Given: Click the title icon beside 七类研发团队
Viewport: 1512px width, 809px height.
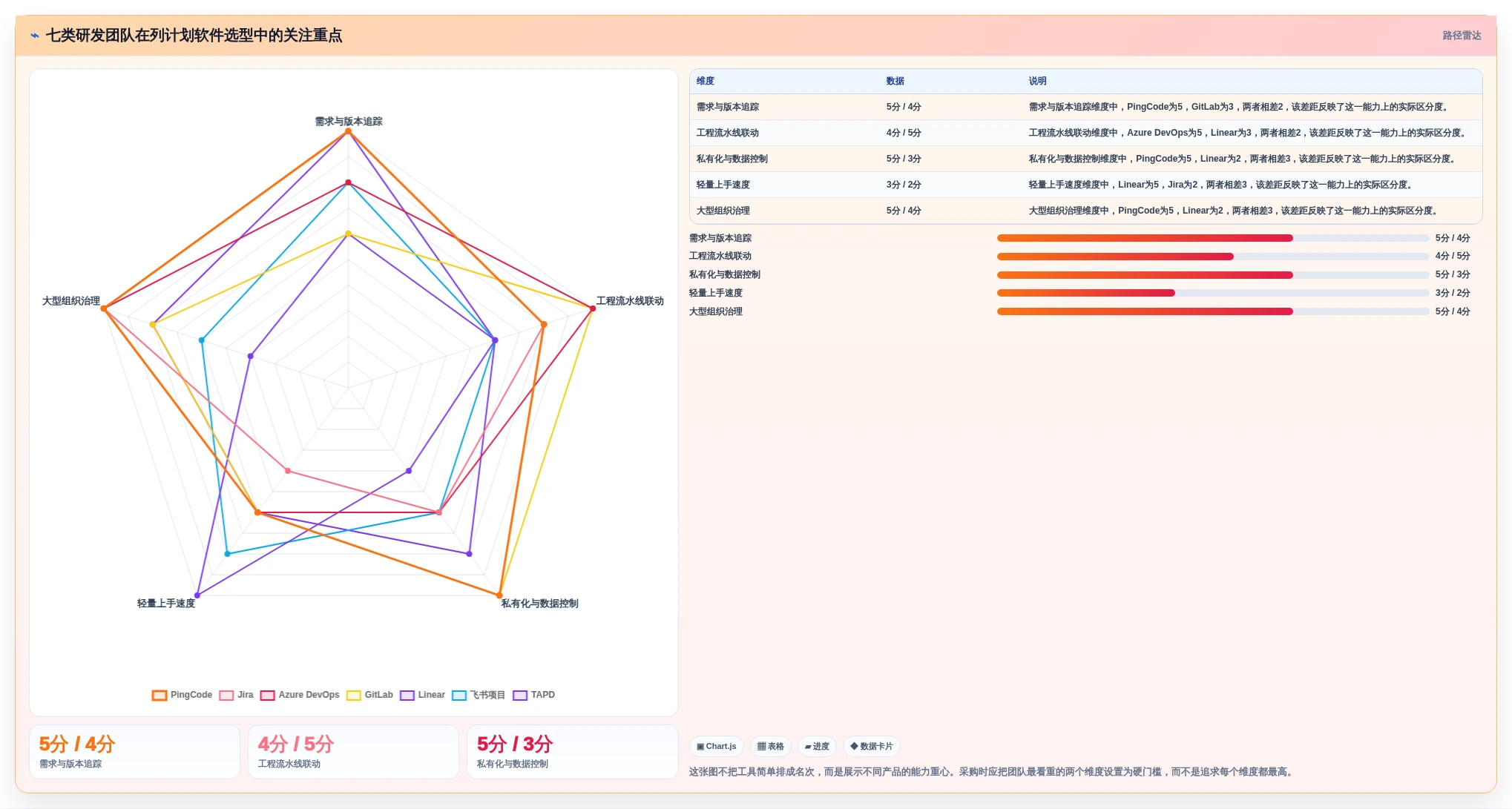Looking at the screenshot, I should 35,36.
